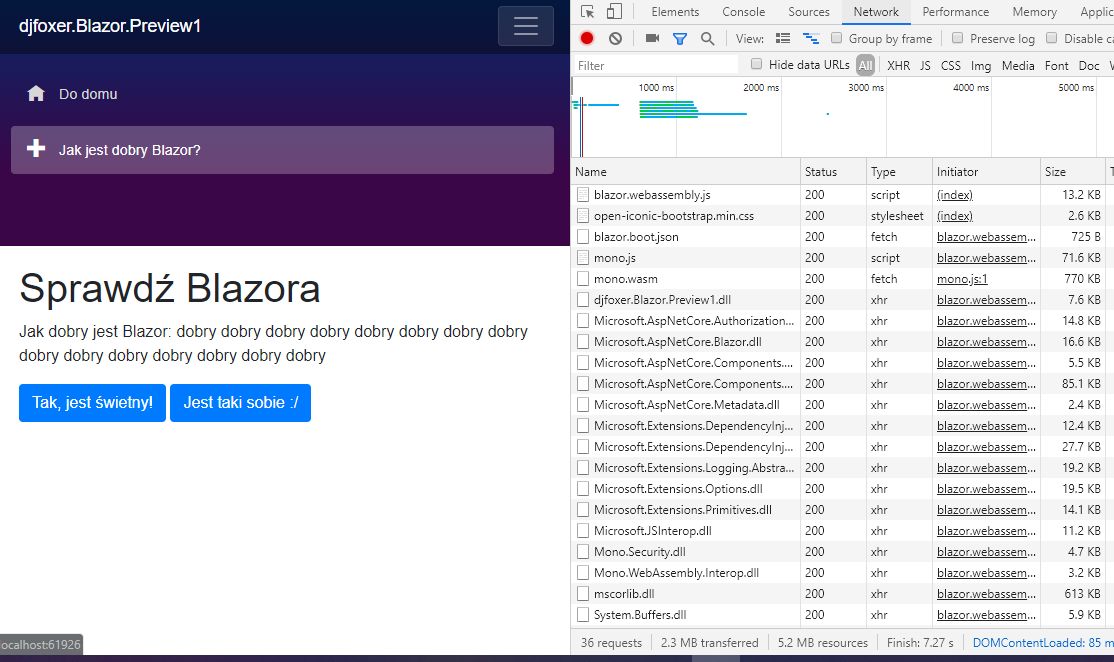Toggle the blue filter funnel icon
Viewport: 1114px width, 662px height.
[x=680, y=38]
